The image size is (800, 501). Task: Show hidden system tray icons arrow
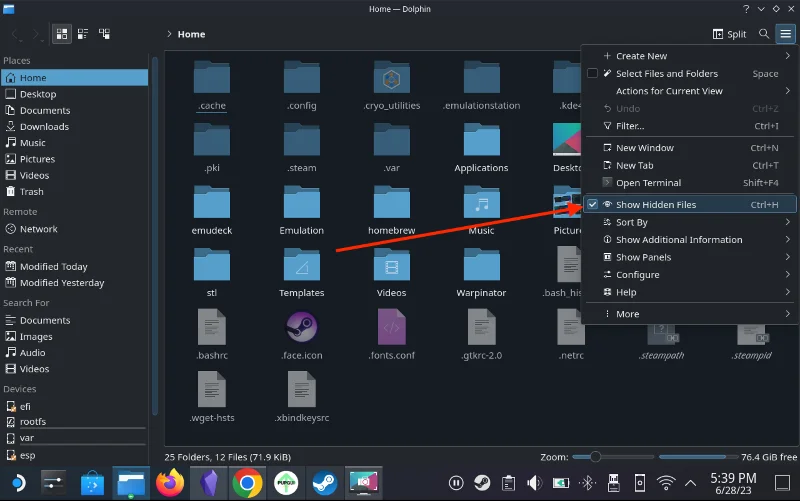[x=690, y=483]
